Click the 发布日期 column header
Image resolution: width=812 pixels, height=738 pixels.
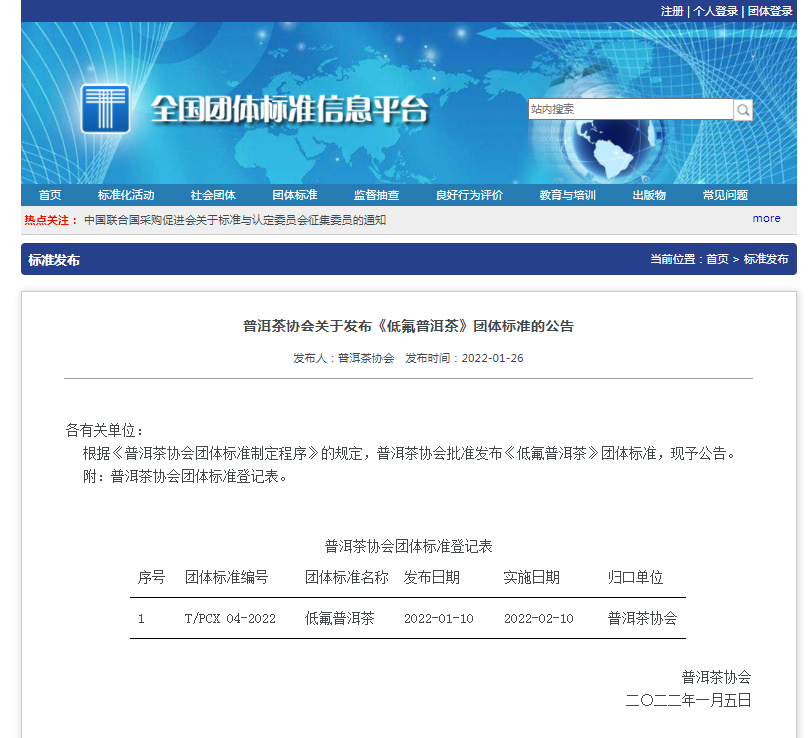coord(432,577)
